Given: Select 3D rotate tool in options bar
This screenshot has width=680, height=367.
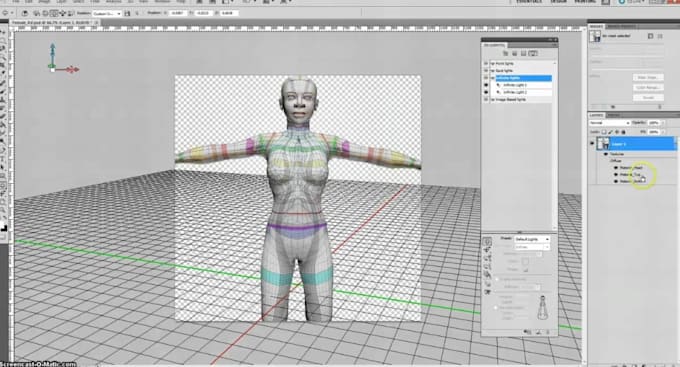Looking at the screenshot, I should [36, 13].
